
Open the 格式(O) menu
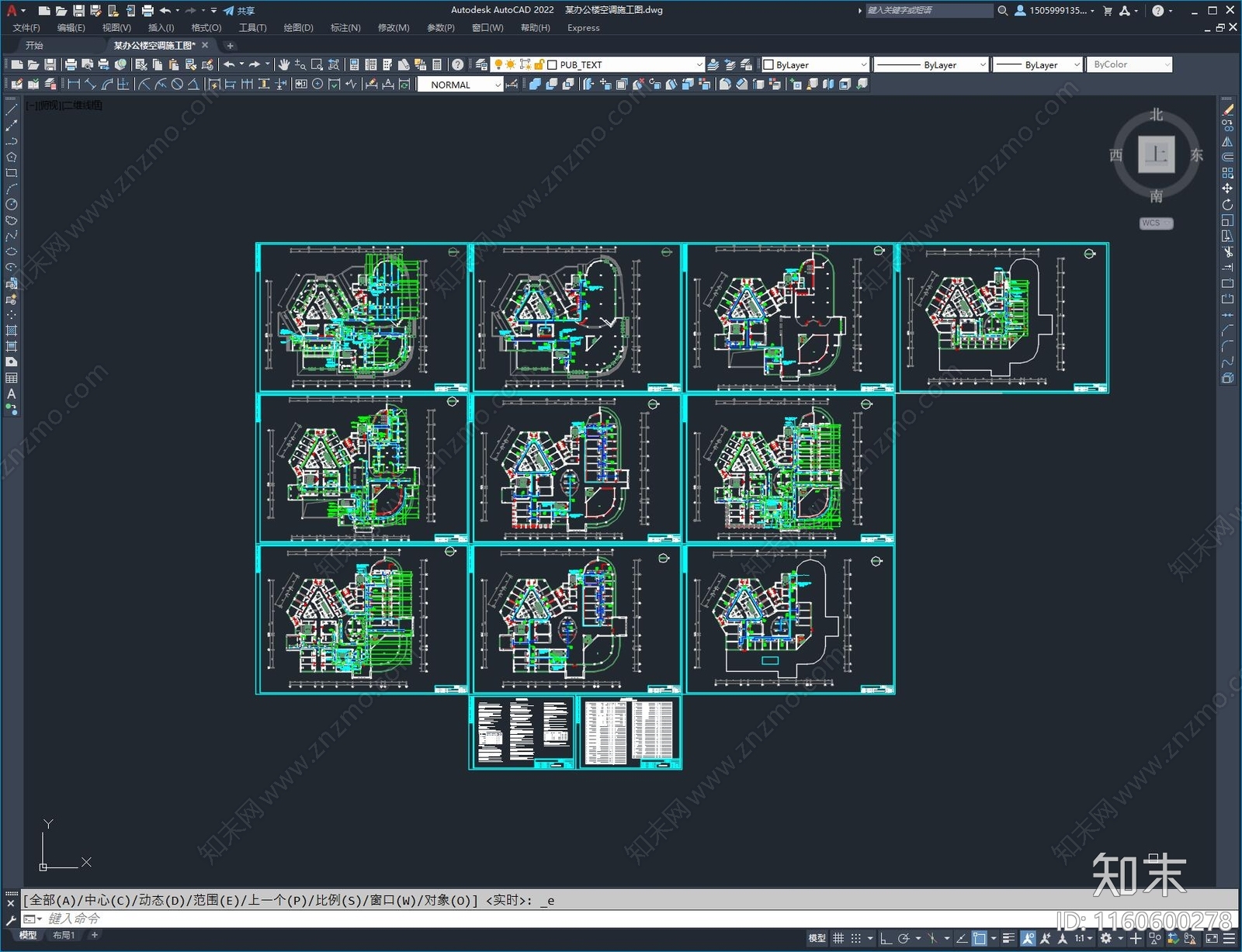(206, 28)
